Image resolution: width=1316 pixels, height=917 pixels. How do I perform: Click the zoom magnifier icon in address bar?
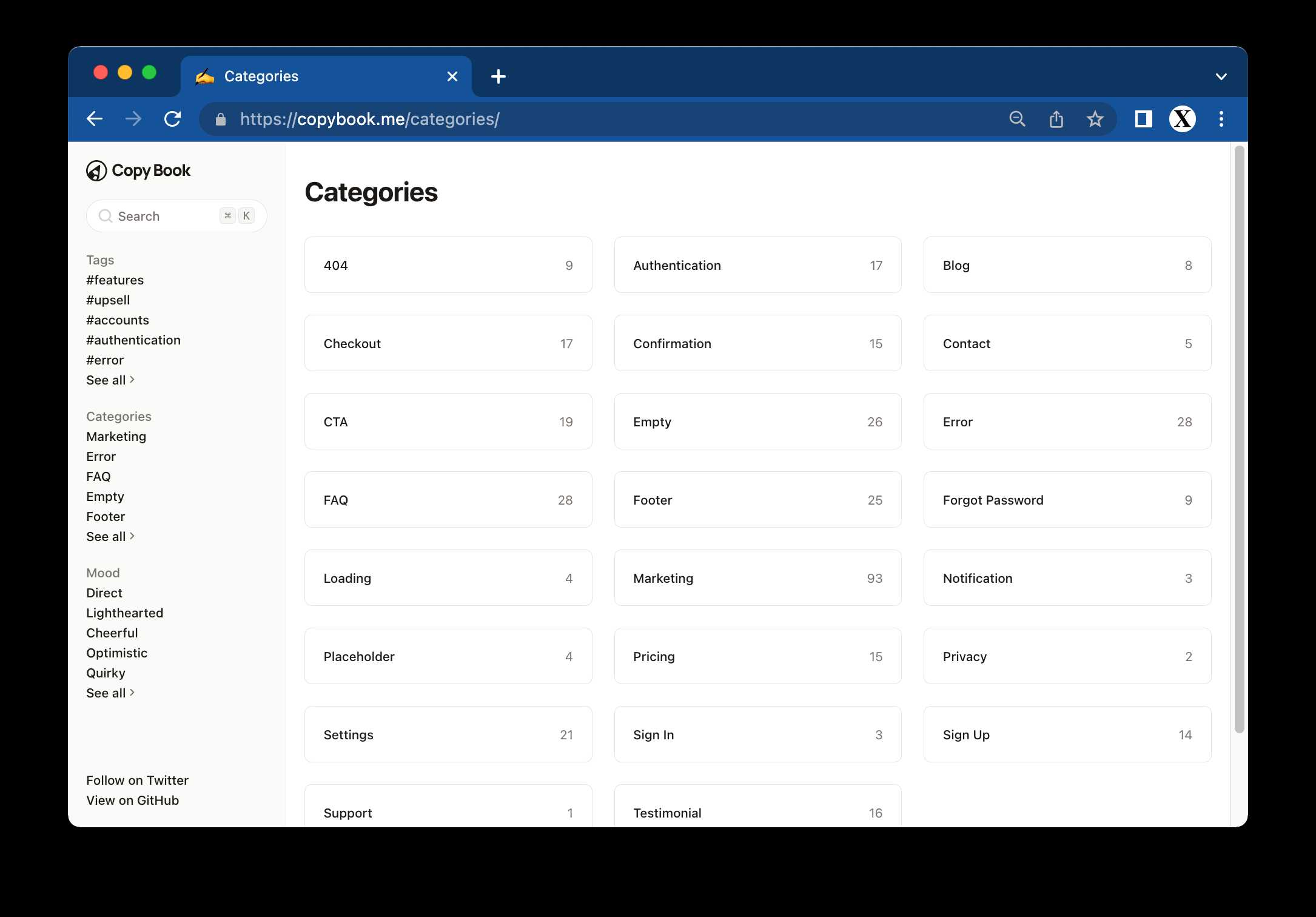tap(1017, 119)
